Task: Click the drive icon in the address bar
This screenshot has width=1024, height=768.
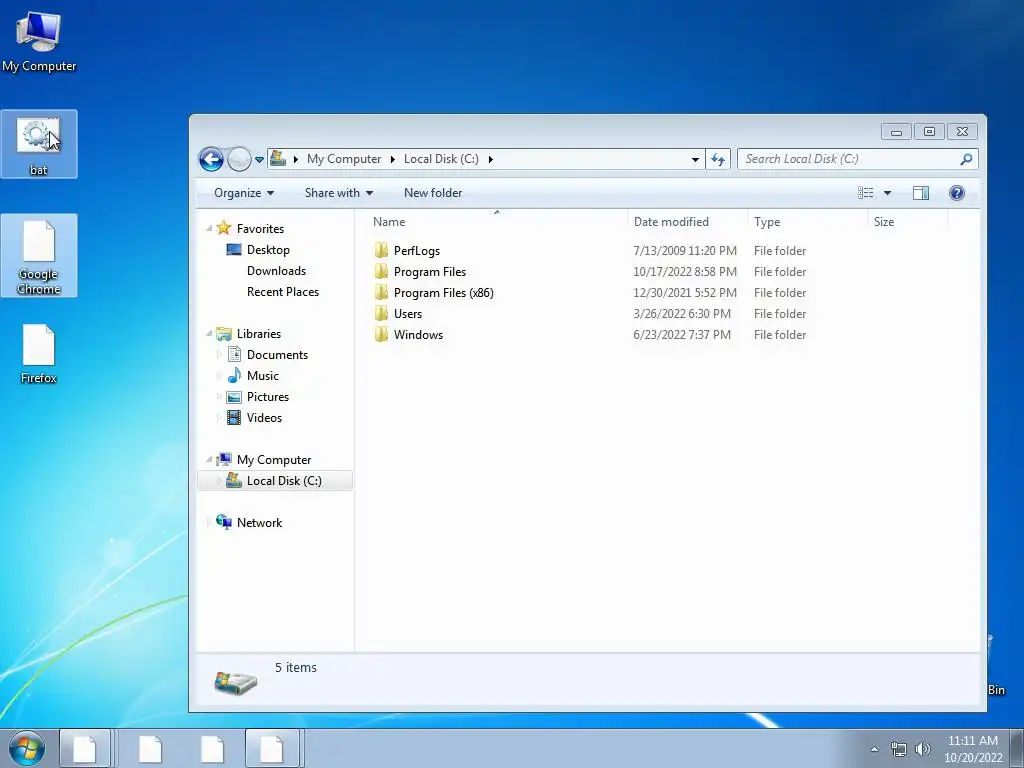Action: [278, 158]
